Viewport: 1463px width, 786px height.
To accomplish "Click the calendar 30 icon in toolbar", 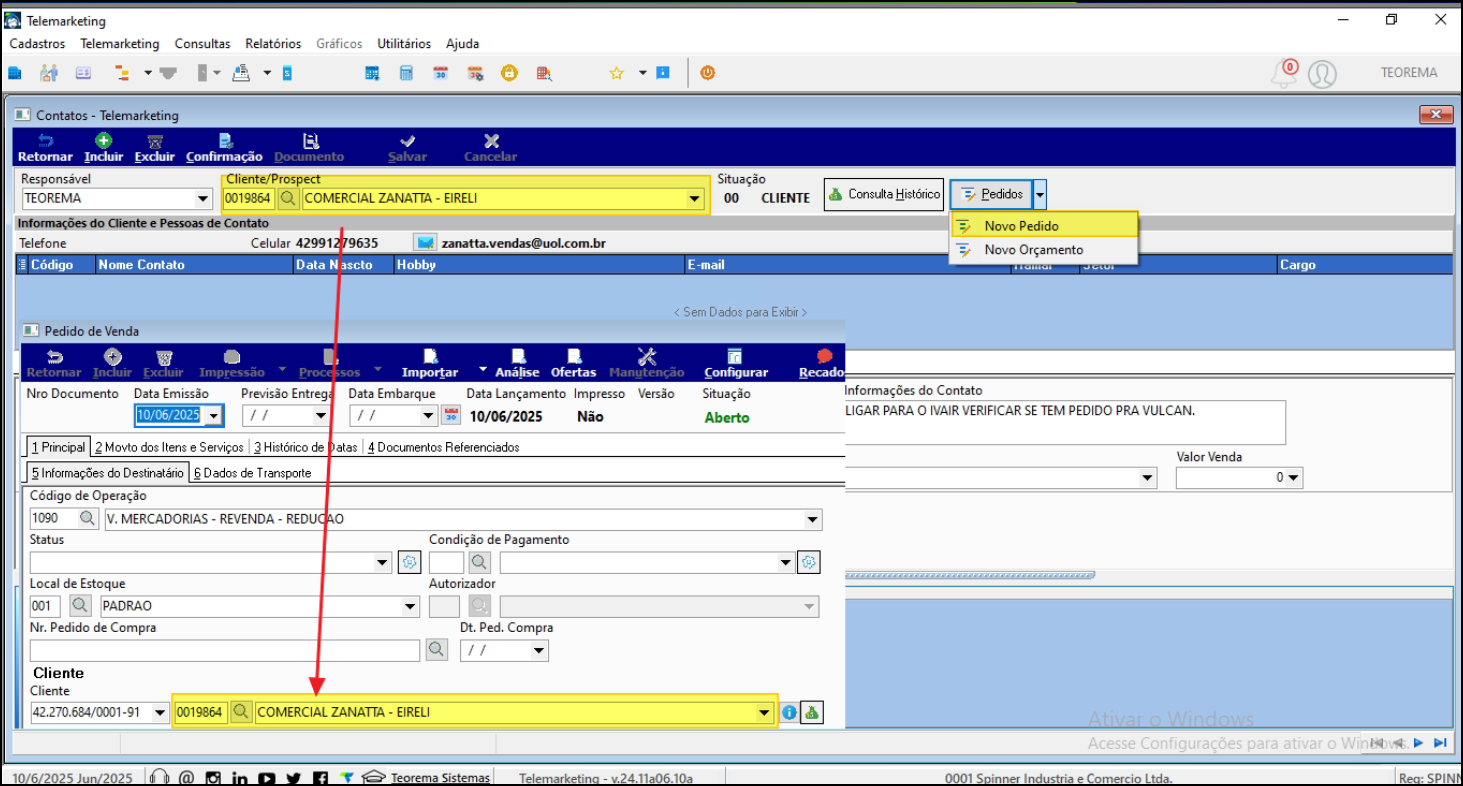I will pos(440,73).
